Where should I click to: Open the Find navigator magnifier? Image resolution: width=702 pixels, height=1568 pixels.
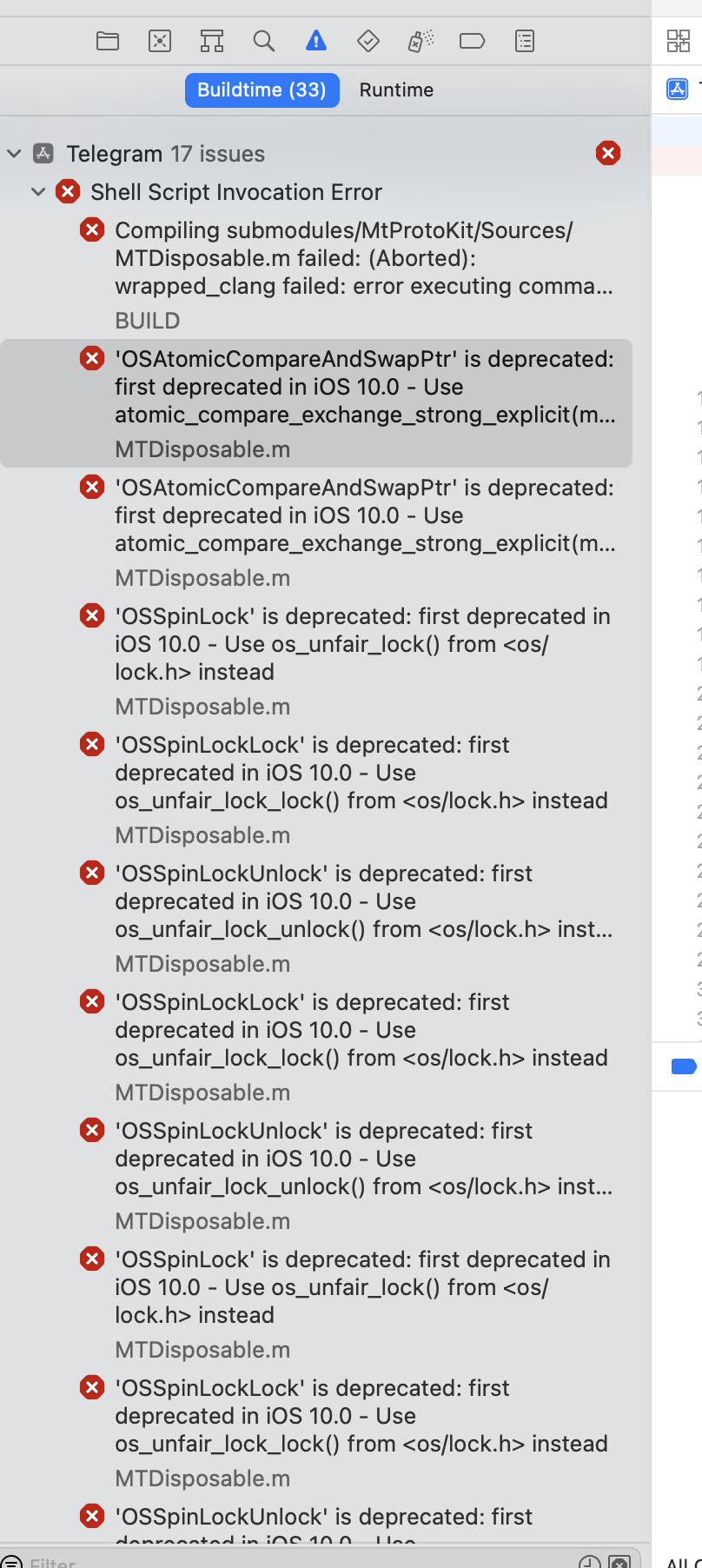coord(263,40)
